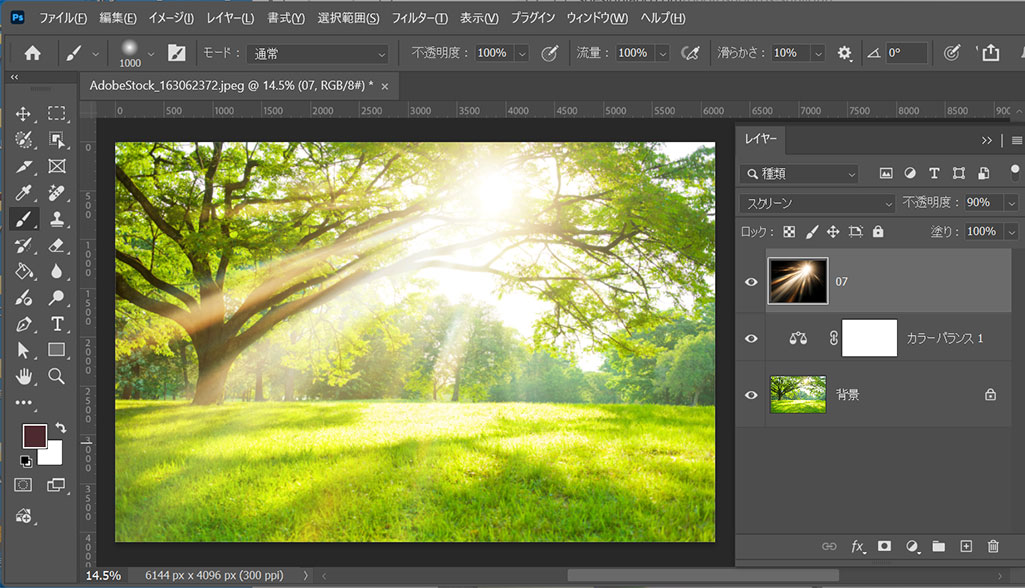
Task: Click the add layer mask icon
Action: pyautogui.click(x=884, y=546)
